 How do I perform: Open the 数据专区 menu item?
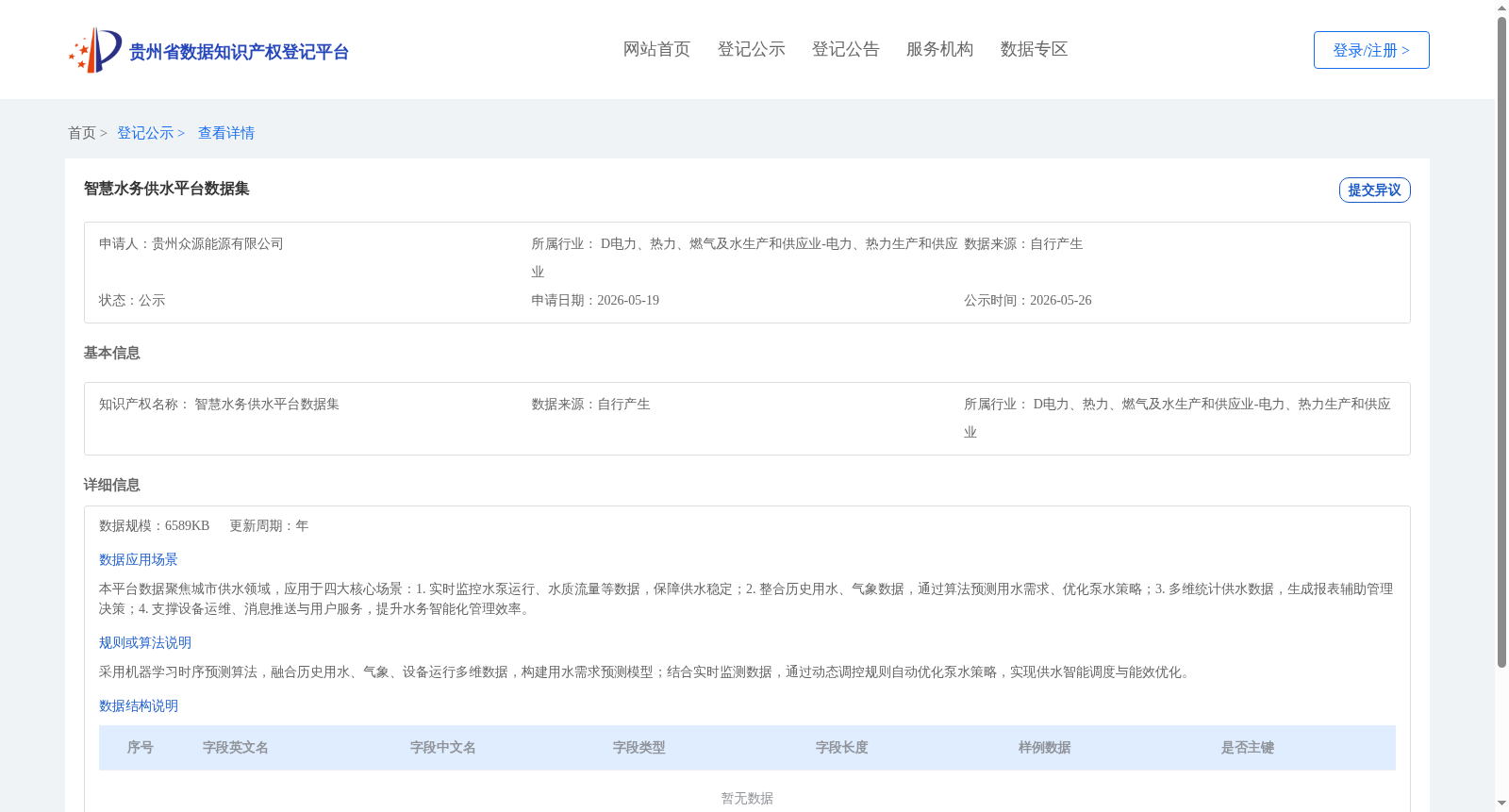coord(1034,49)
